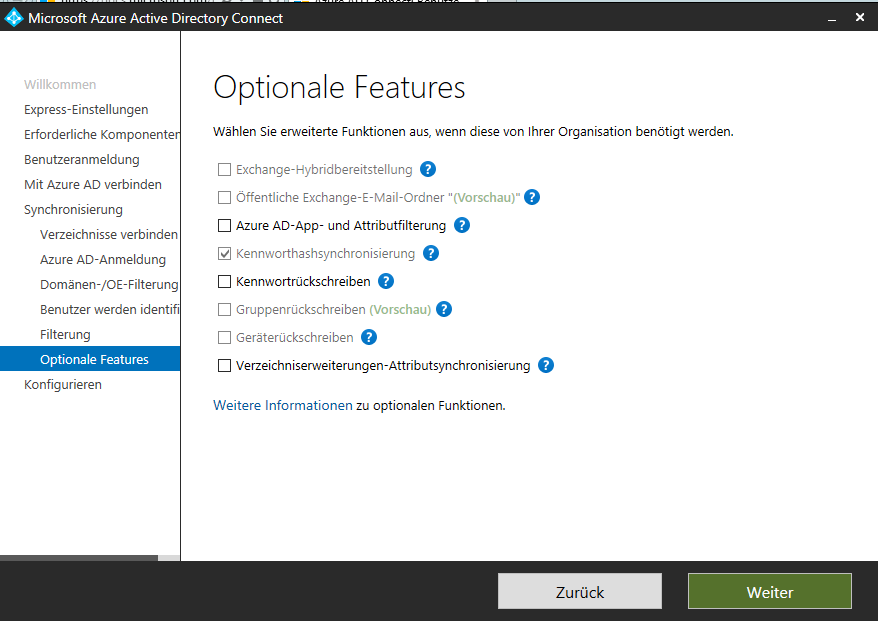The height and width of the screenshot is (621, 878).
Task: Open help for Öffentliche Exchange-E-Mail-Ordner
Action: click(x=532, y=197)
